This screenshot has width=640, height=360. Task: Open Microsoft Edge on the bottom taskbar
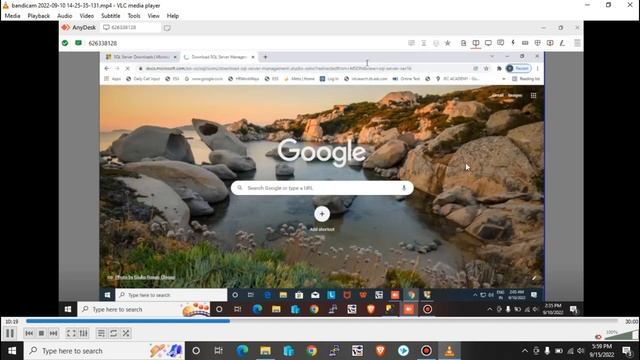[x=242, y=351]
